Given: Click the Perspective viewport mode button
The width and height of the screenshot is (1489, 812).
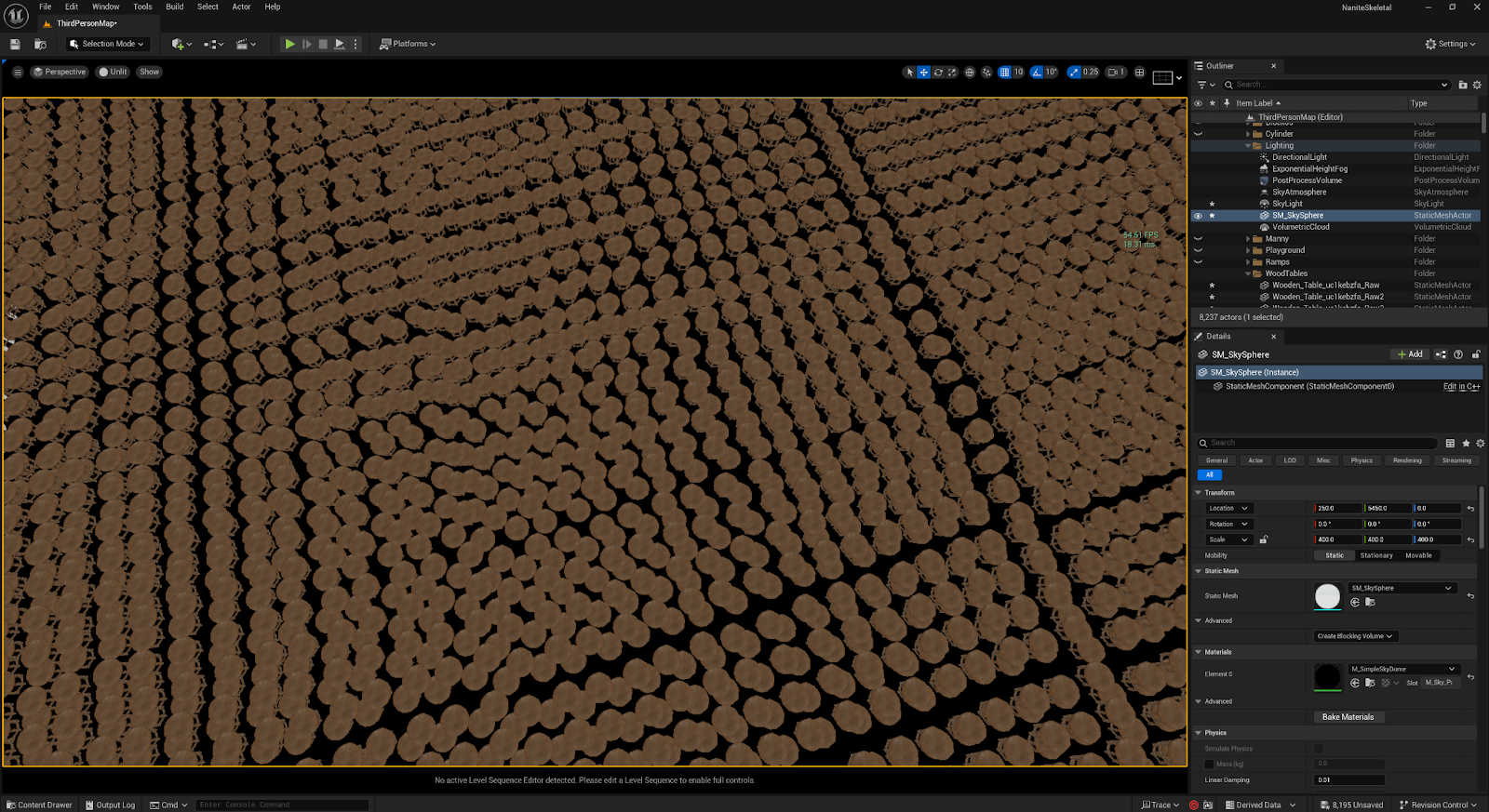Looking at the screenshot, I should click(x=60, y=72).
